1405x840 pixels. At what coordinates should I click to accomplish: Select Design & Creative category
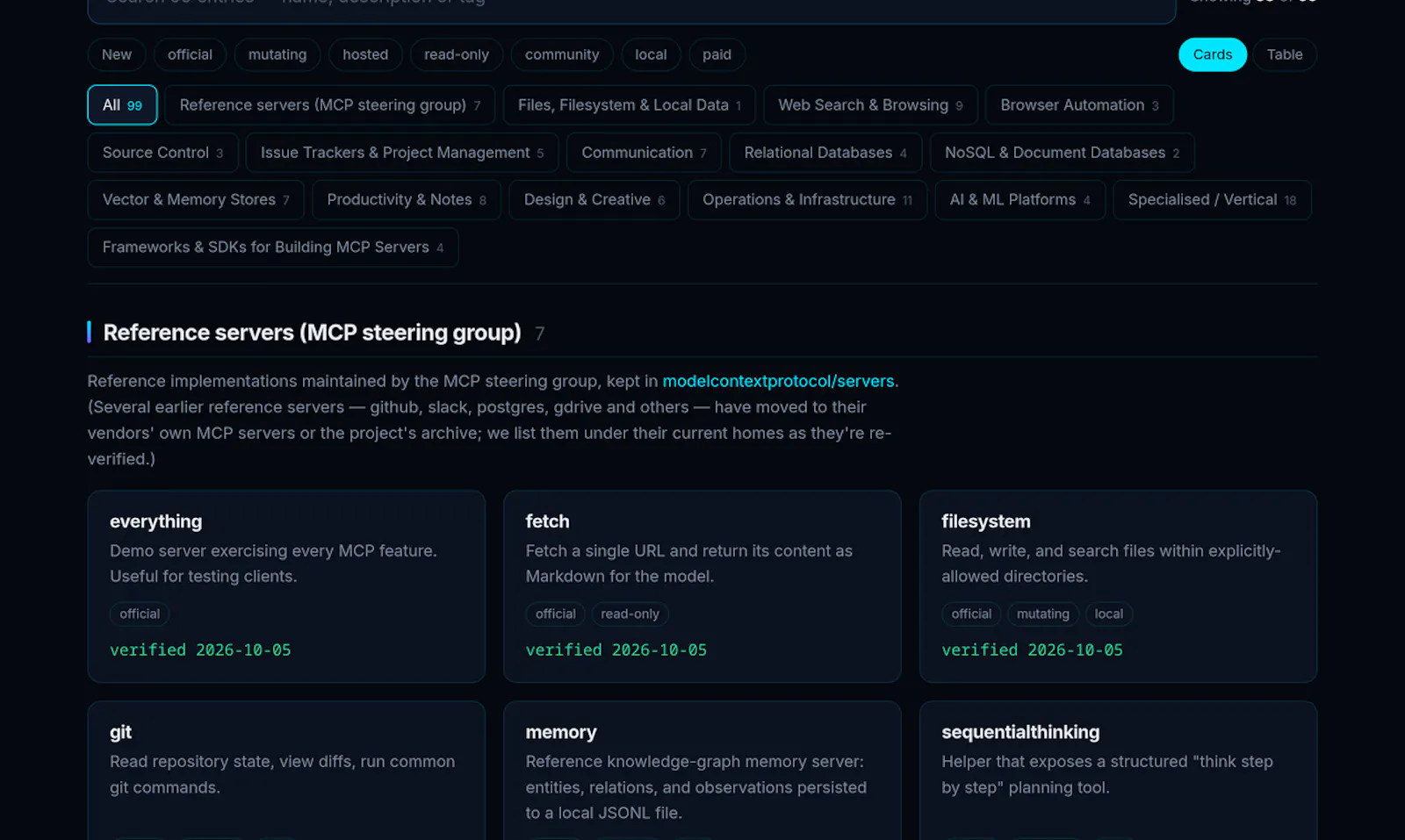(594, 200)
